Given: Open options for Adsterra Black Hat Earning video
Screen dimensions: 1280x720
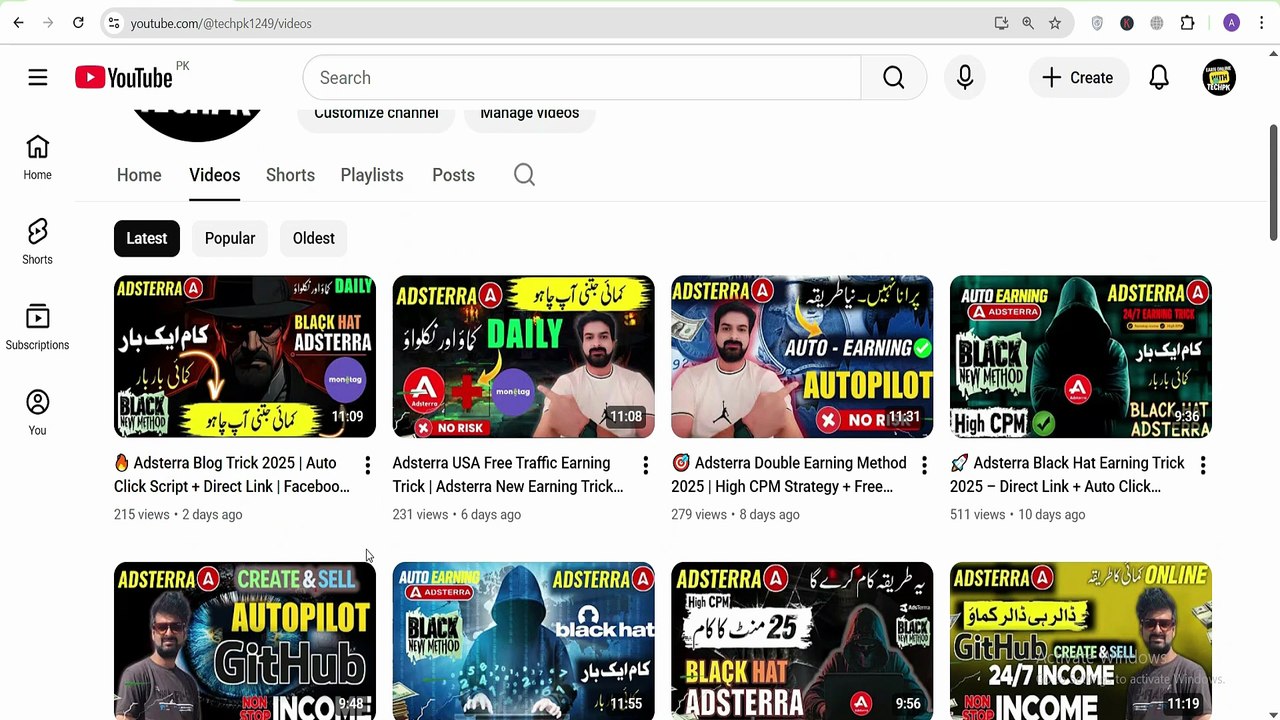Looking at the screenshot, I should pyautogui.click(x=1203, y=465).
